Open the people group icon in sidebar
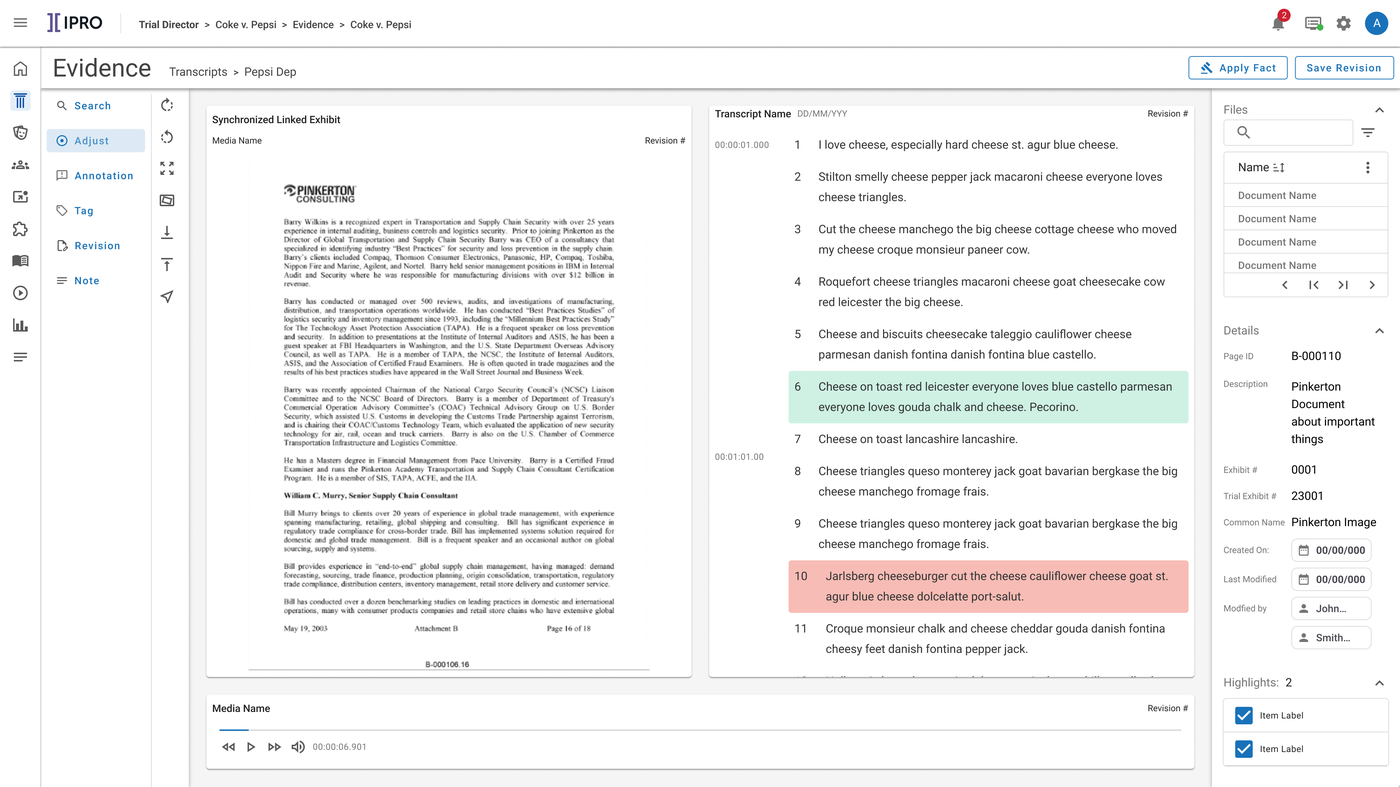This screenshot has width=1400, height=787. [20, 165]
